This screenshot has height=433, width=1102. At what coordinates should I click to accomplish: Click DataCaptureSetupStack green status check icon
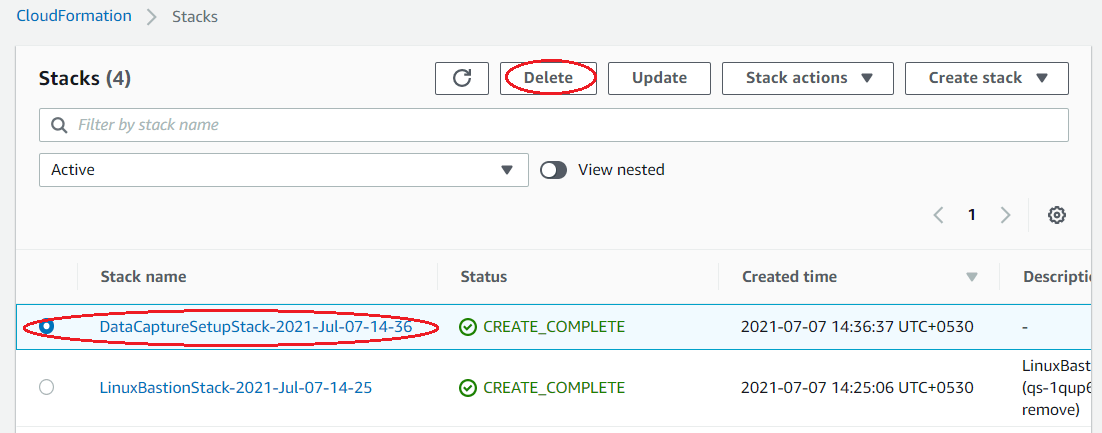pyautogui.click(x=468, y=327)
